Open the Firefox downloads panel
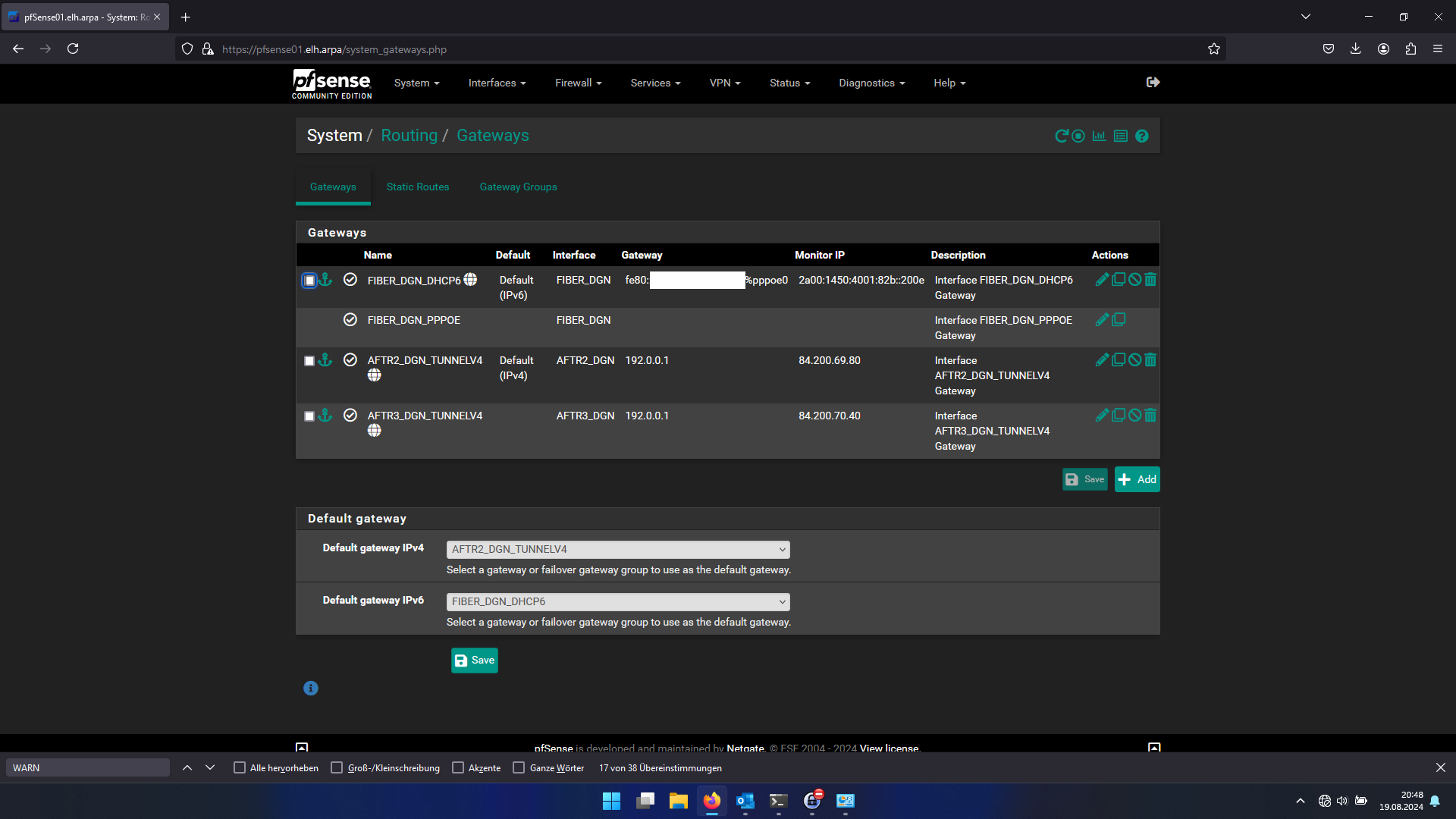Image resolution: width=1456 pixels, height=819 pixels. 1356,49
